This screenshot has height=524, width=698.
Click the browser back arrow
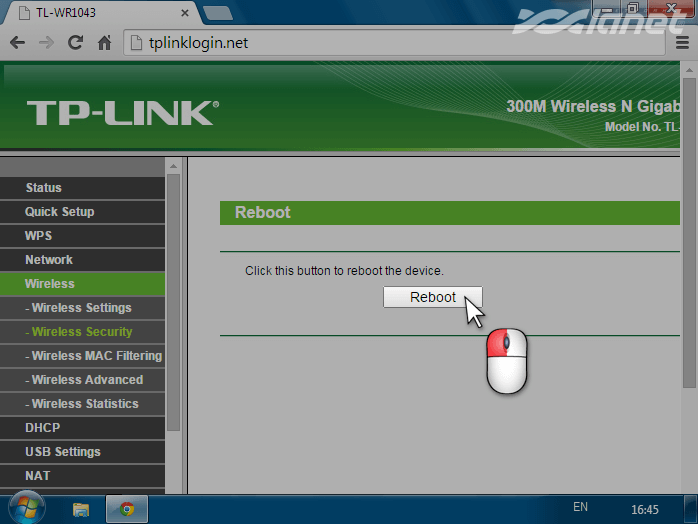coord(17,43)
